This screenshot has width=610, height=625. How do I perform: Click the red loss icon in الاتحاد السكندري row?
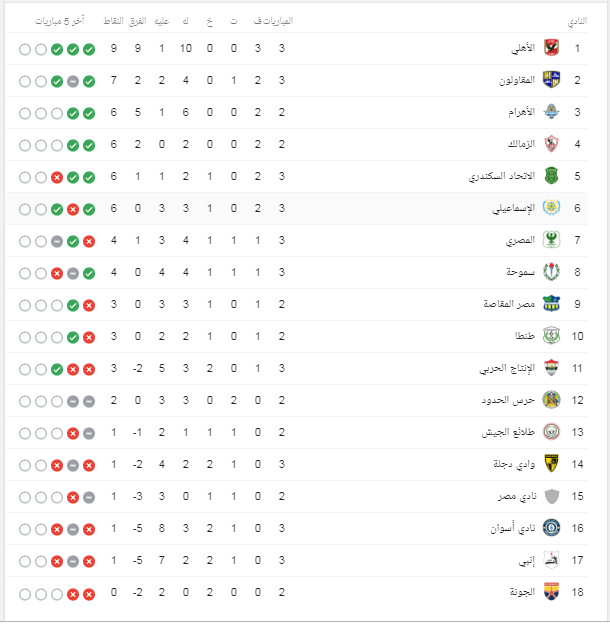pyautogui.click(x=57, y=176)
